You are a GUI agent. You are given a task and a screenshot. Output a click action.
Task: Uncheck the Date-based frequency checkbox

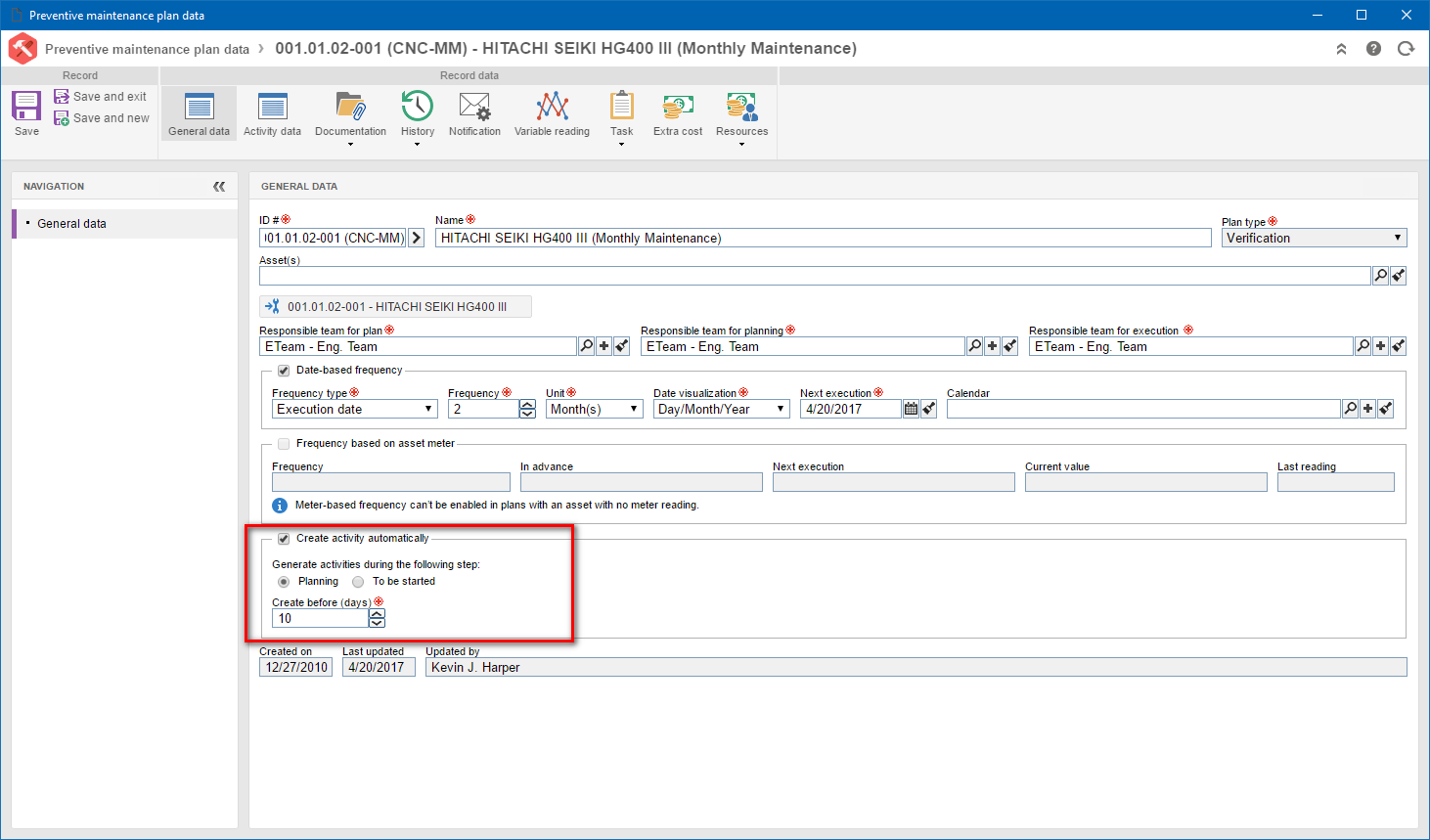pyautogui.click(x=284, y=371)
